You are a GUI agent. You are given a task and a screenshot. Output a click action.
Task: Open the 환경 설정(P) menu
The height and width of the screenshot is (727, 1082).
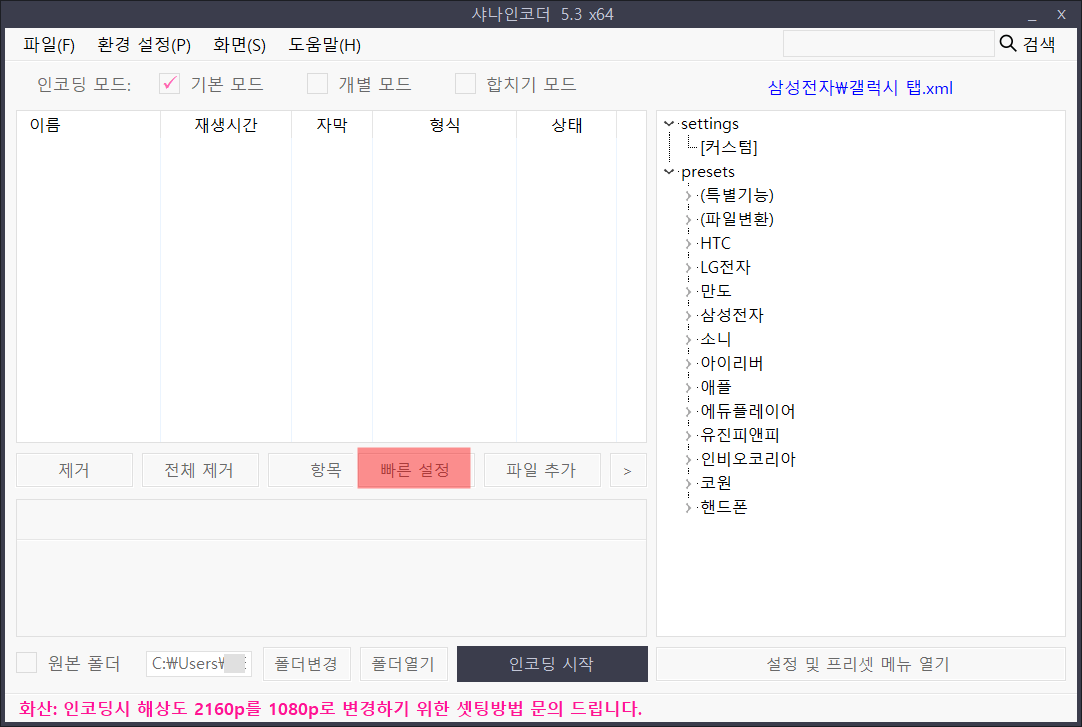tap(144, 45)
